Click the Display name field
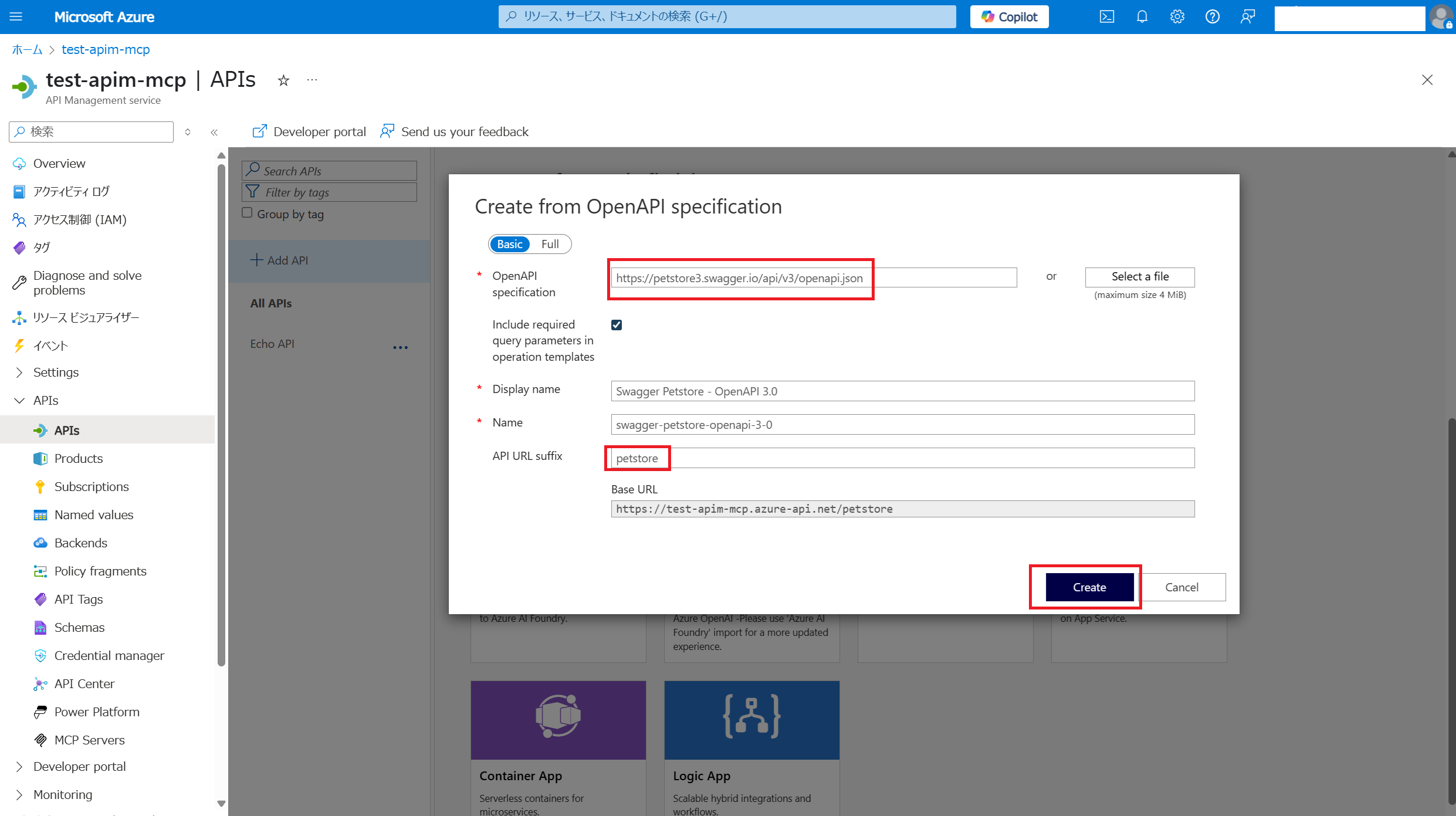The image size is (1456, 816). pyautogui.click(x=902, y=391)
